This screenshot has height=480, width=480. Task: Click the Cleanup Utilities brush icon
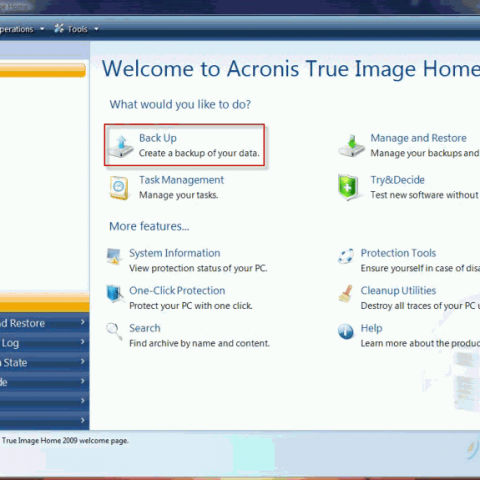[x=346, y=293]
